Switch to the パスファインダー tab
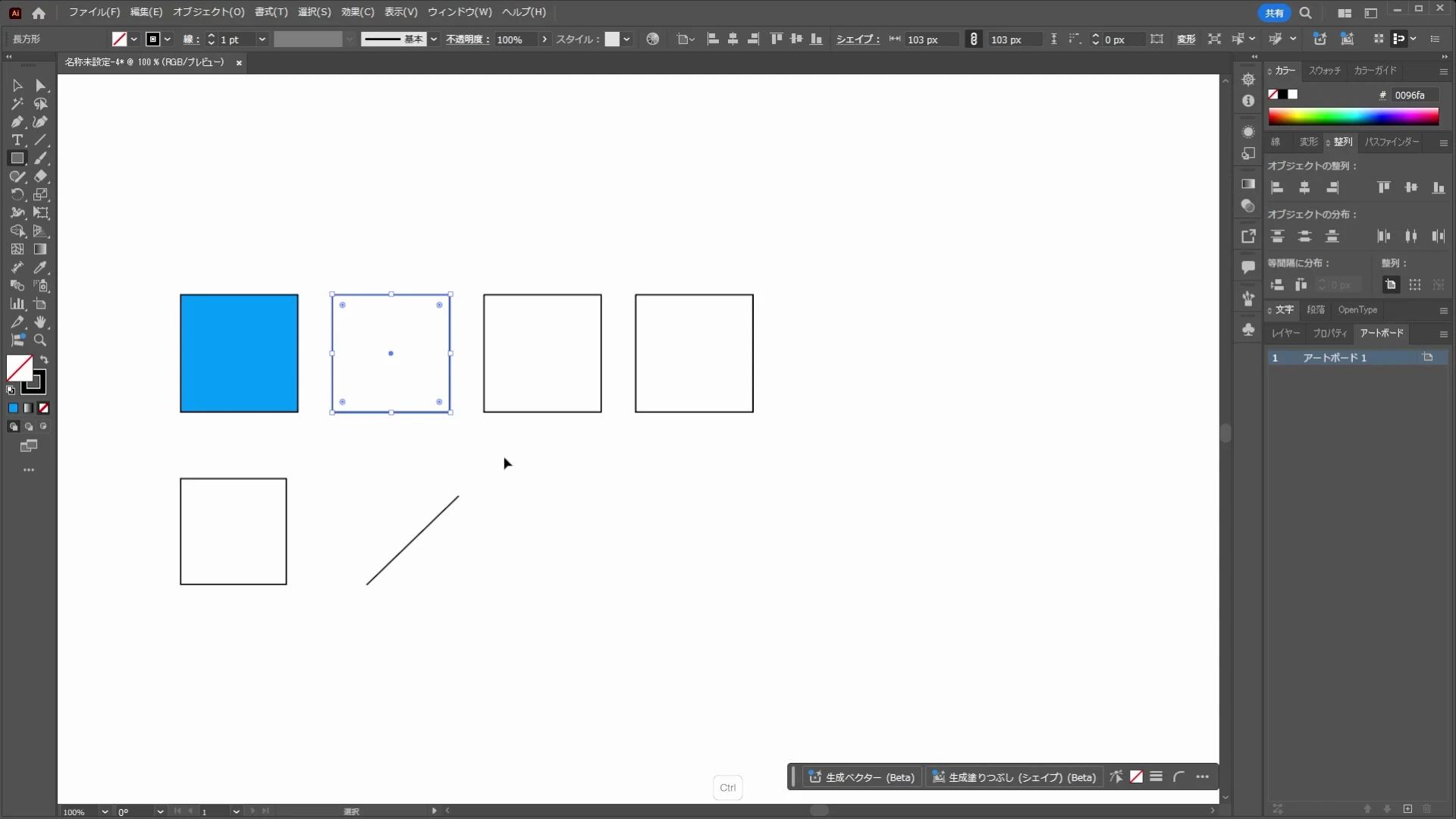Image resolution: width=1456 pixels, height=819 pixels. point(1392,142)
